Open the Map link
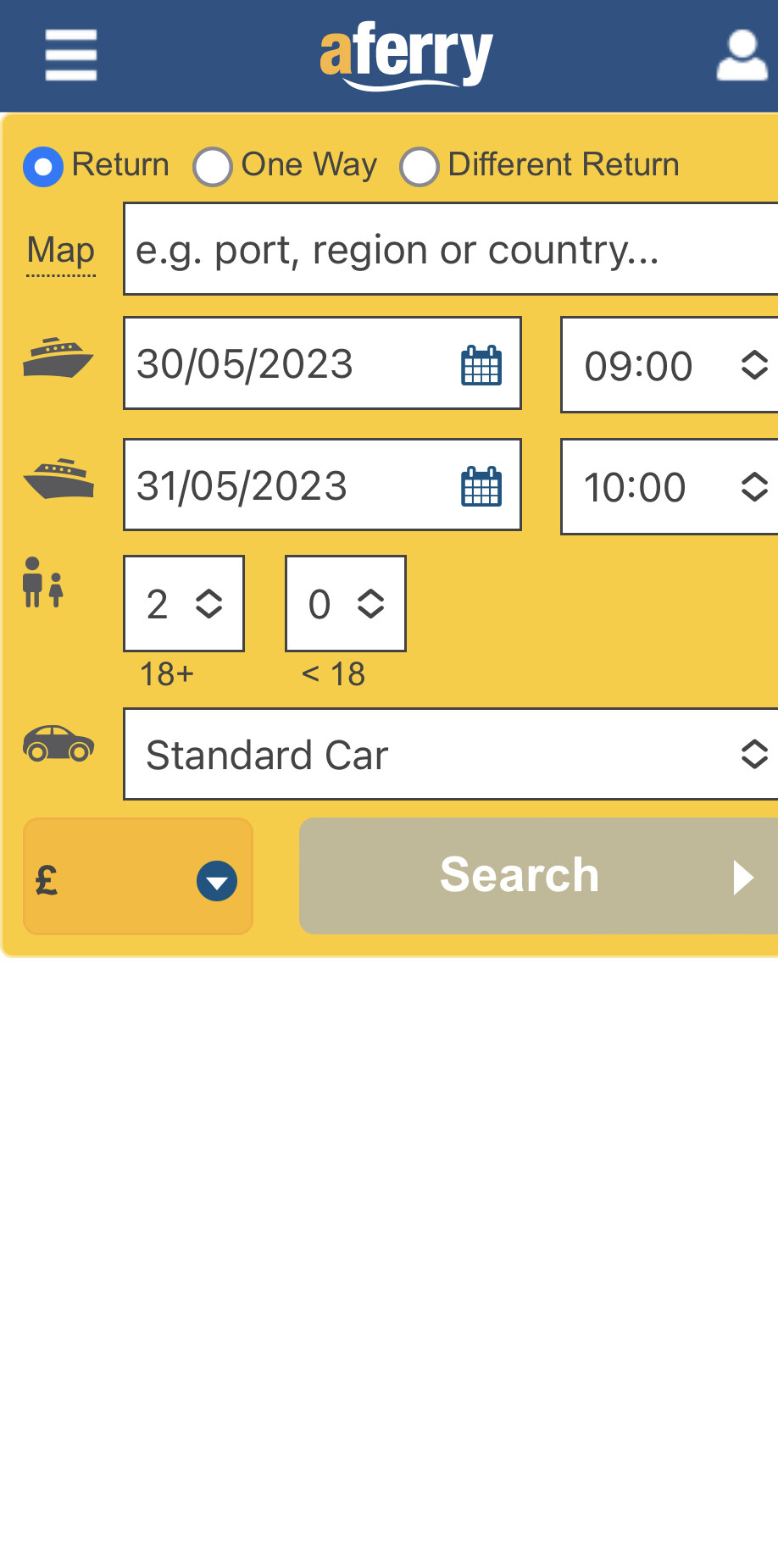 tap(61, 251)
